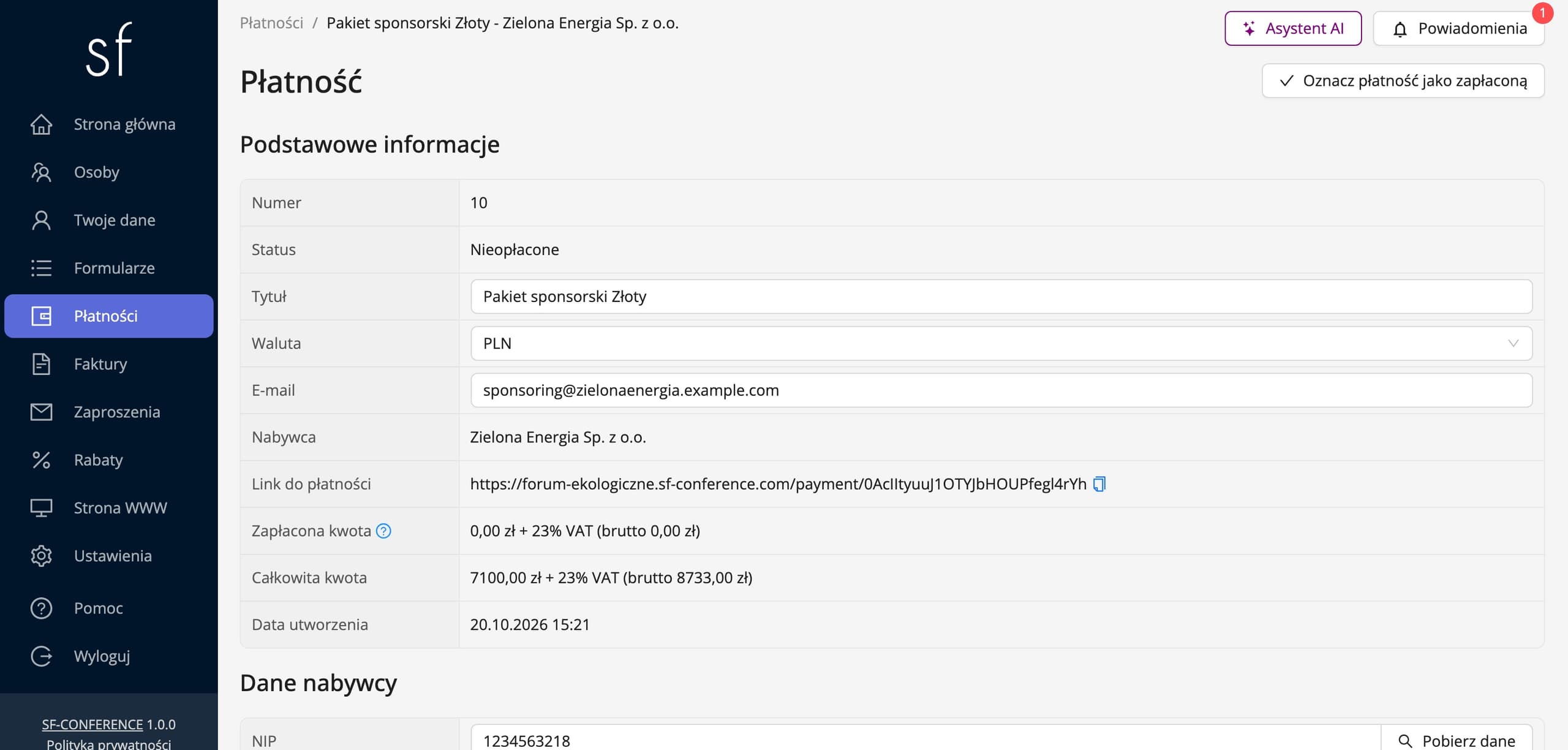This screenshot has height=750, width=1568.
Task: Open the Waluta PLN dropdown
Action: [x=1001, y=343]
